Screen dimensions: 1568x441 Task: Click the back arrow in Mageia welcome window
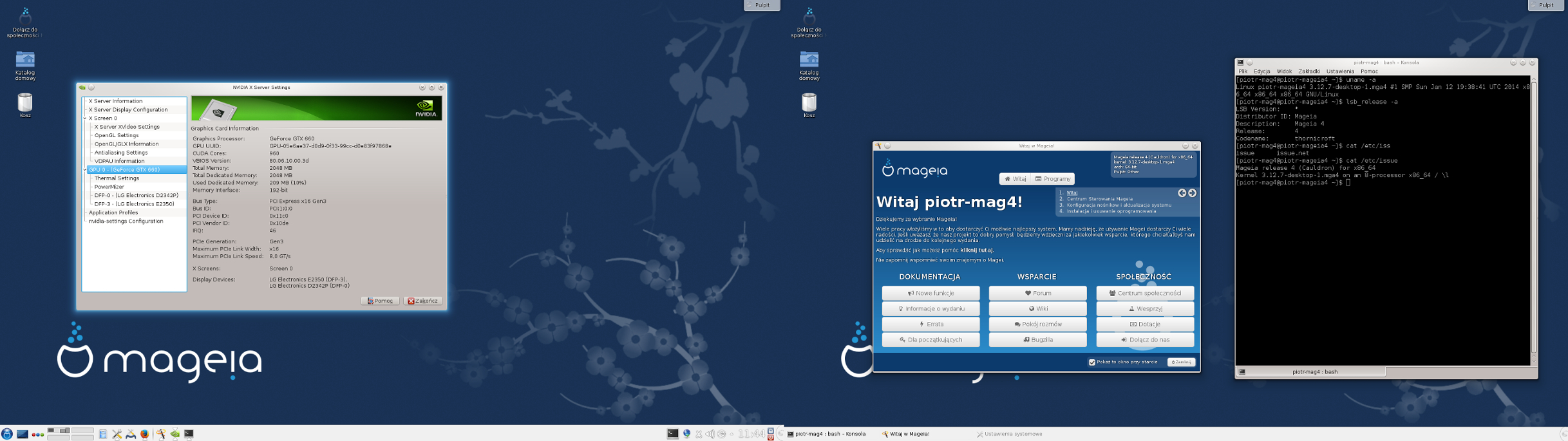pos(1182,193)
